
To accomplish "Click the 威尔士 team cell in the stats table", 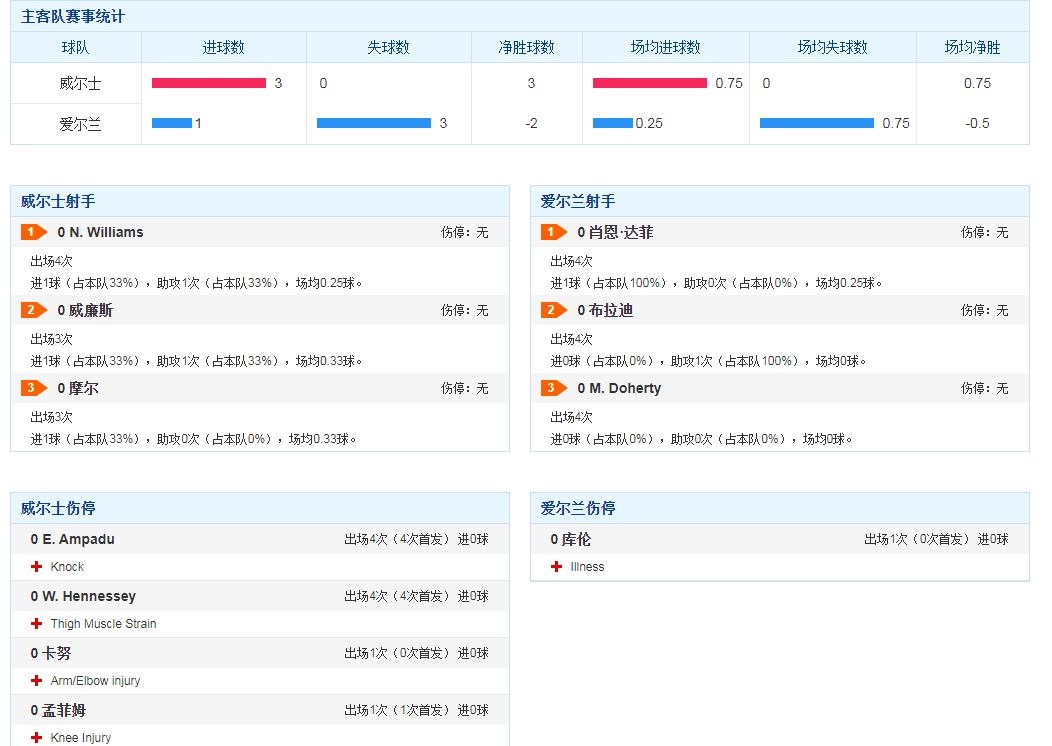I will (75, 83).
